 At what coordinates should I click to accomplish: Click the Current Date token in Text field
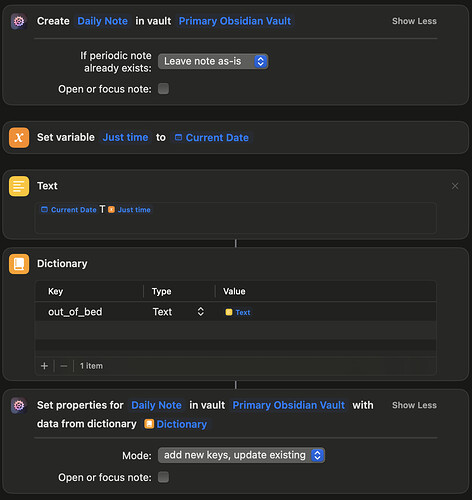pos(69,210)
